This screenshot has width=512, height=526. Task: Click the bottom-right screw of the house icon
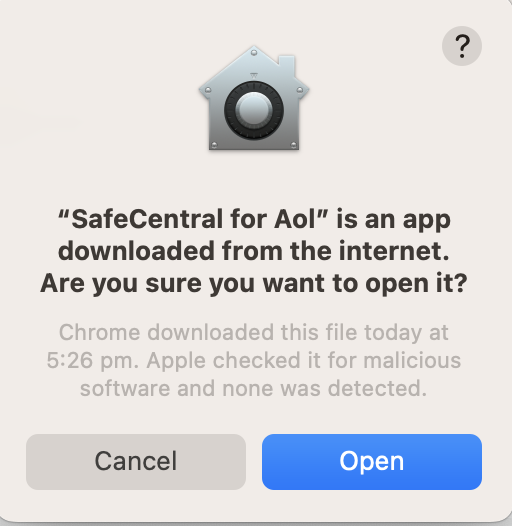click(x=294, y=145)
